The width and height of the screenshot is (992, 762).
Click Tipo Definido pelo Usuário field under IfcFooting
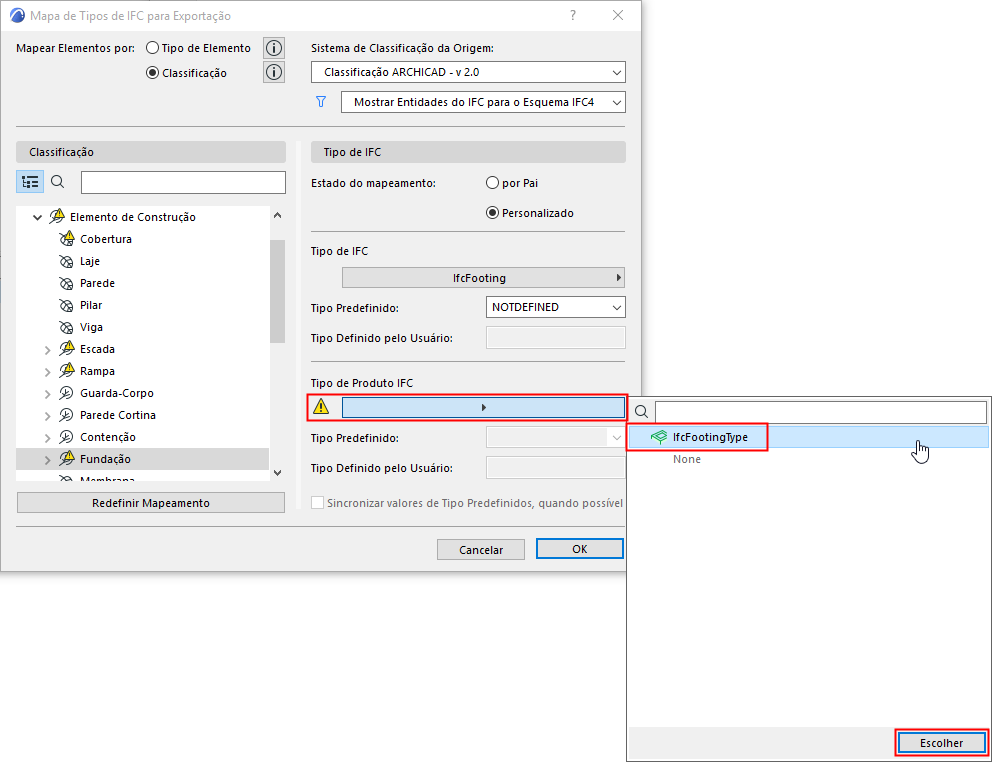pos(555,337)
